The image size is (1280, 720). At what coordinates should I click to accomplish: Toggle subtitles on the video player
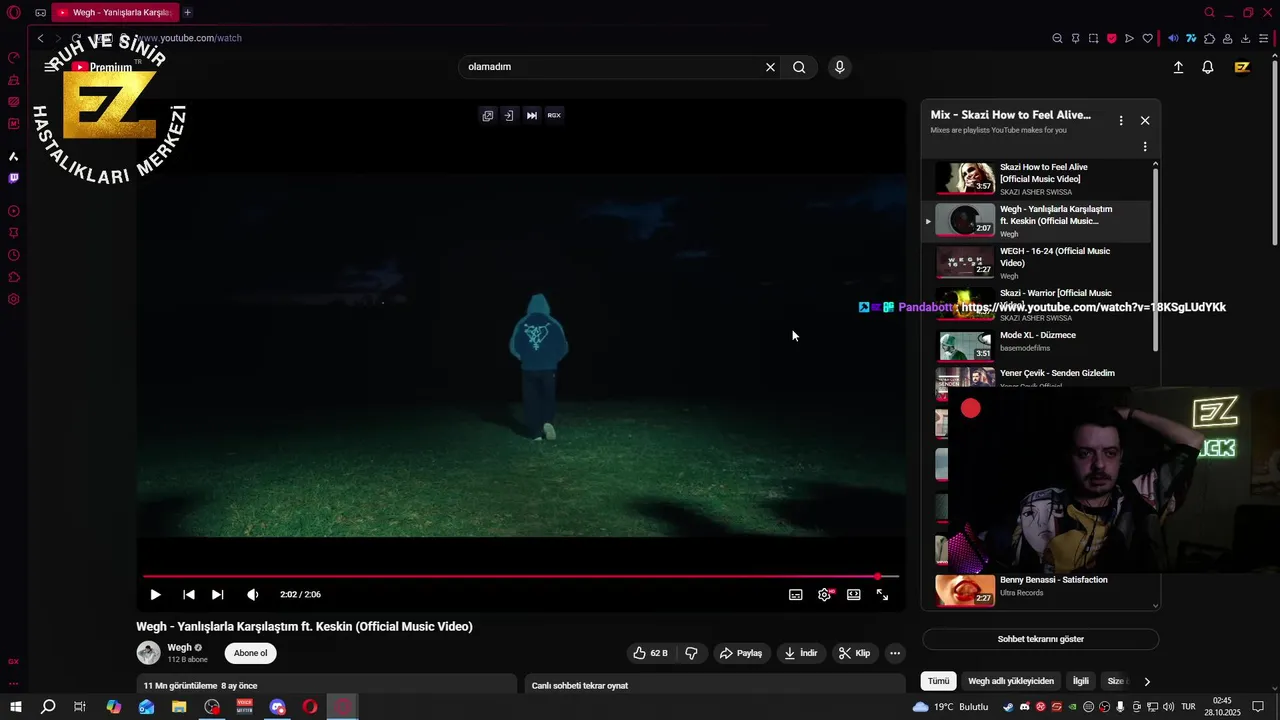click(796, 594)
